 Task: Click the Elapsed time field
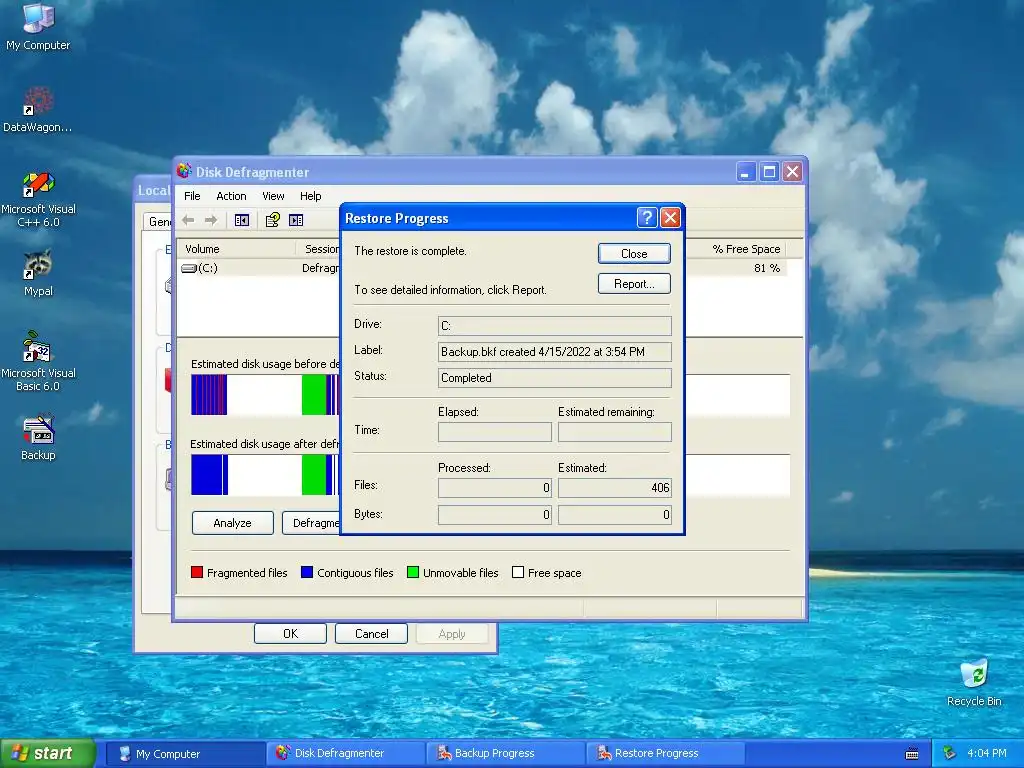tap(494, 432)
